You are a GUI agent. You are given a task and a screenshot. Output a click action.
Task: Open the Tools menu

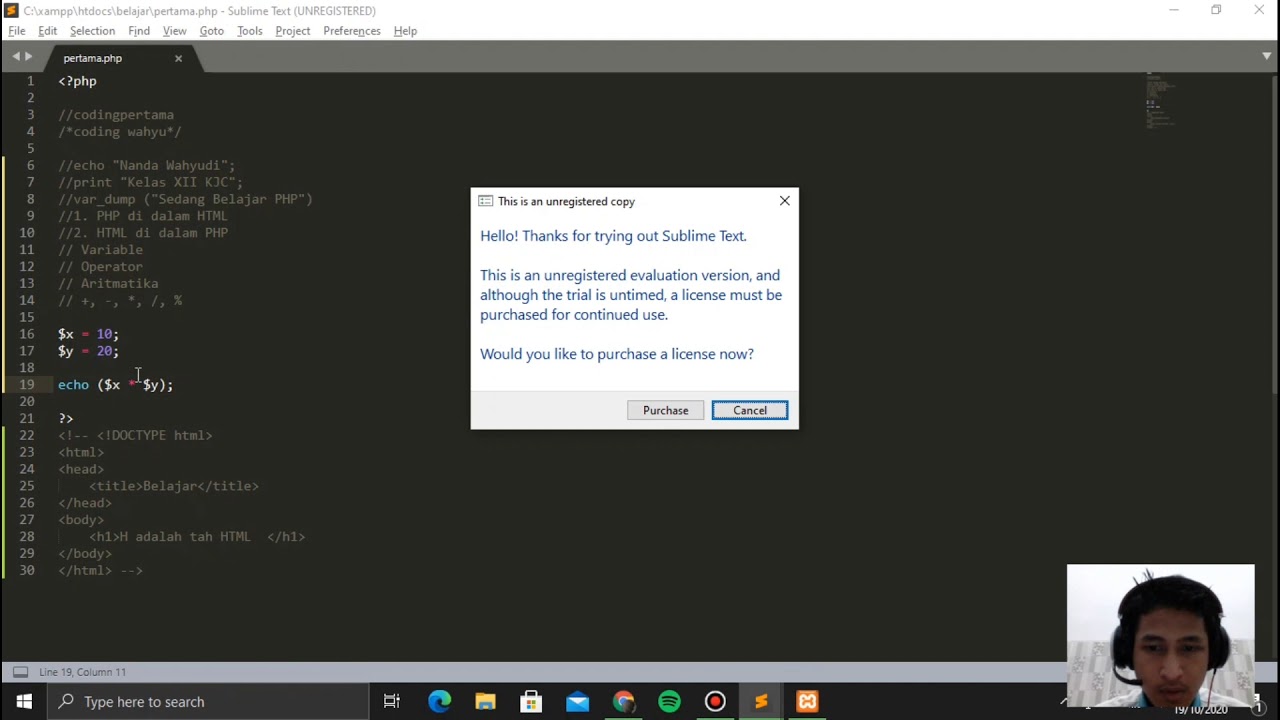click(249, 31)
